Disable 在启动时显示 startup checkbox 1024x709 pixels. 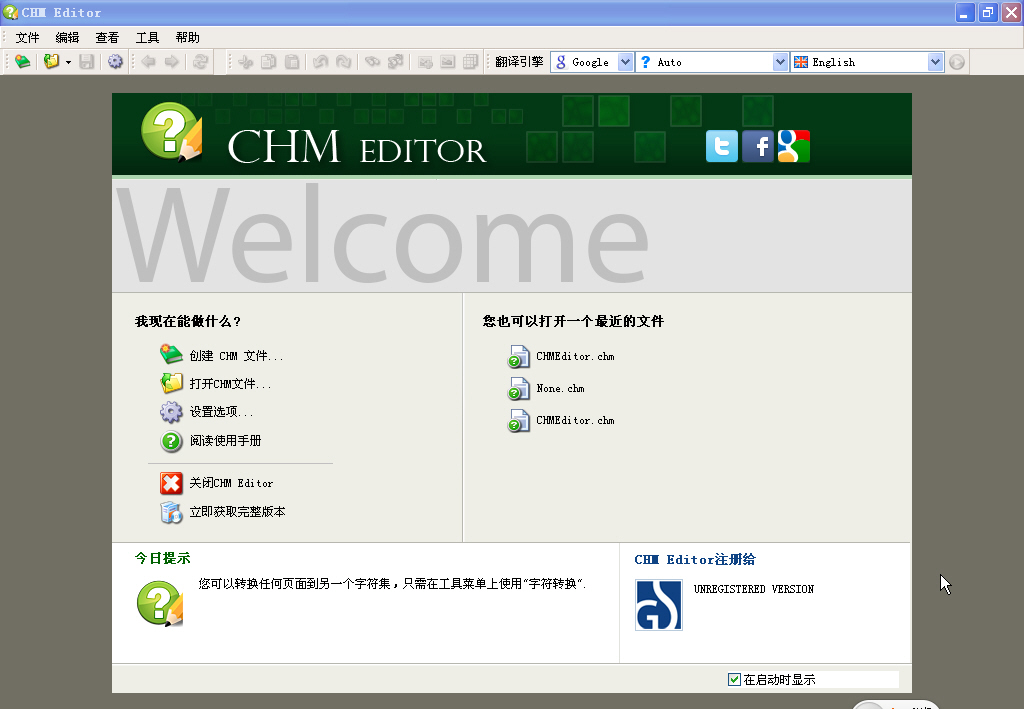tap(733, 678)
